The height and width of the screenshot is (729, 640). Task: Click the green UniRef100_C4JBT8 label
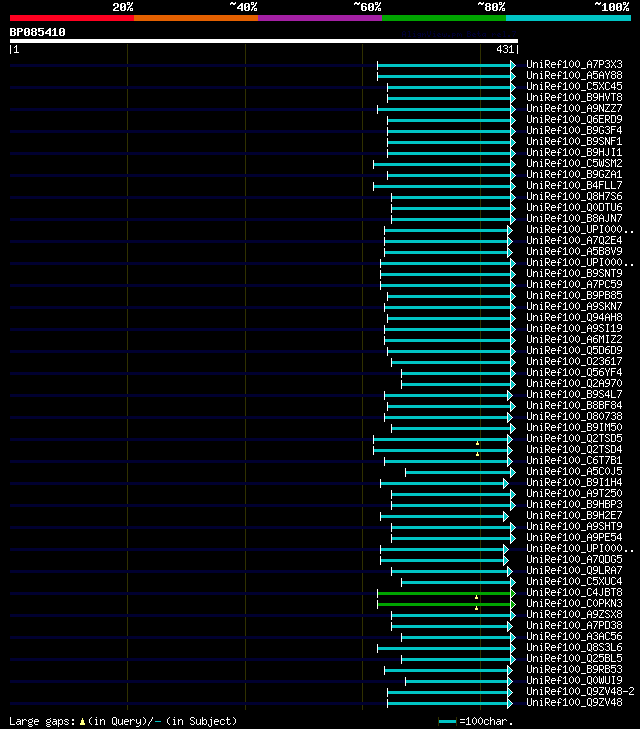pyautogui.click(x=574, y=593)
